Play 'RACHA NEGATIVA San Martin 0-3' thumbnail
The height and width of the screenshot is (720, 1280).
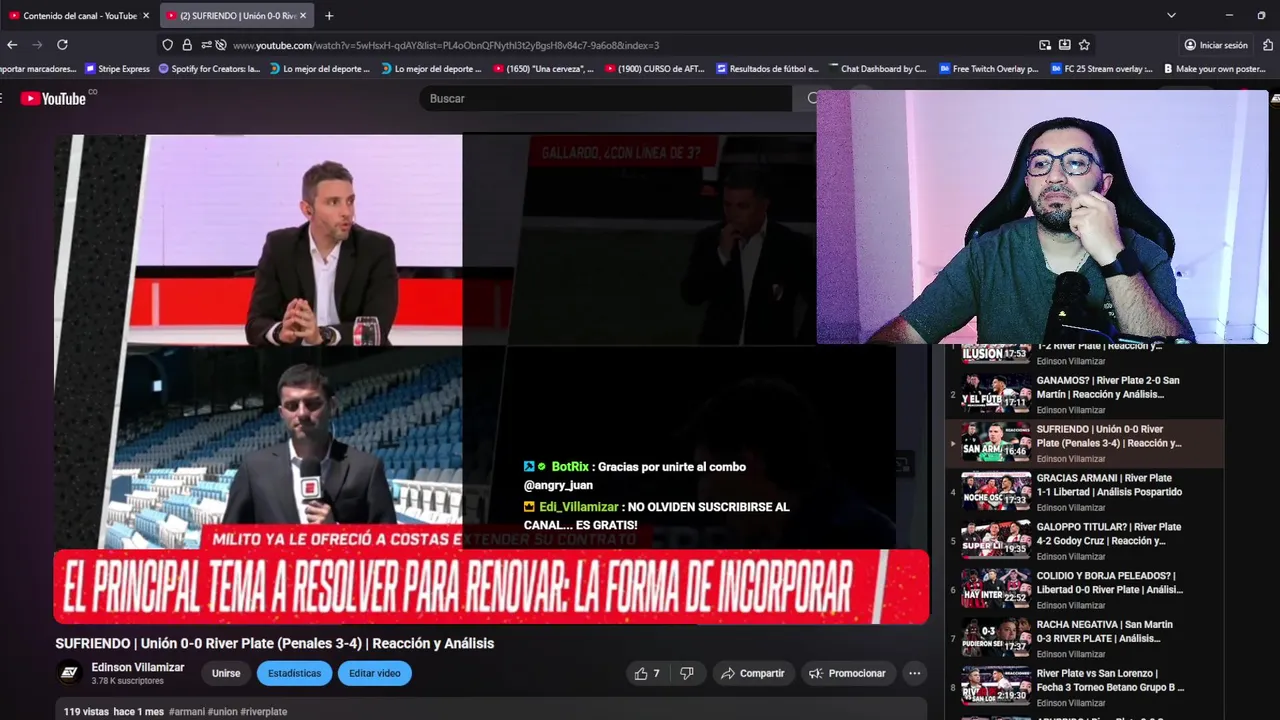click(x=996, y=638)
